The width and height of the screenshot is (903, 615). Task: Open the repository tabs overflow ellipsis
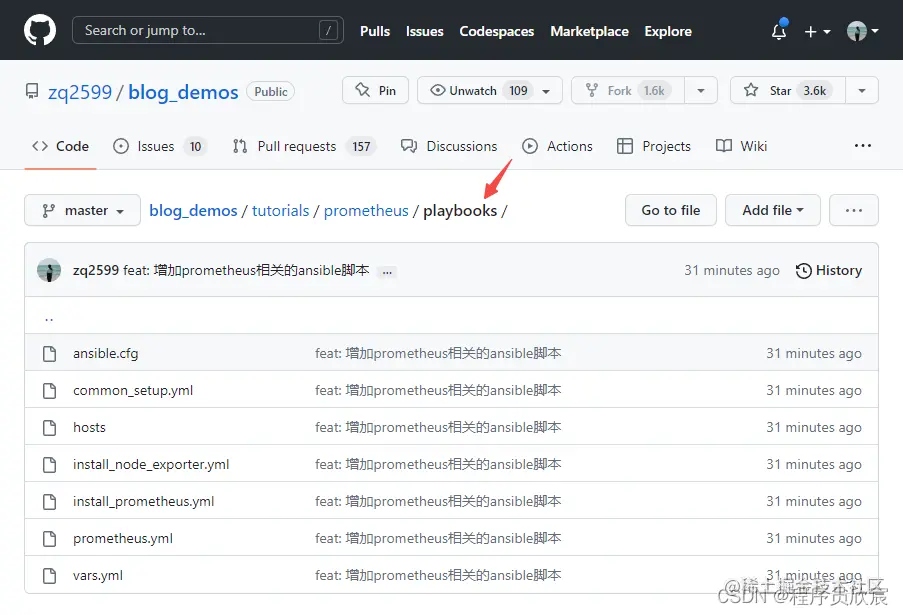click(x=863, y=146)
